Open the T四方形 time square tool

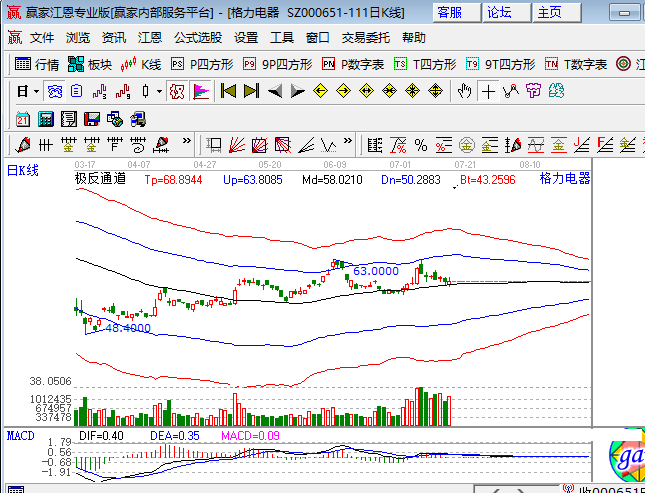point(425,64)
